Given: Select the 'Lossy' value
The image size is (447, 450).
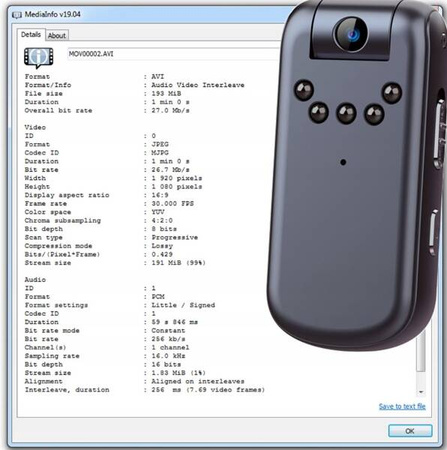Looking at the screenshot, I should [x=162, y=246].
